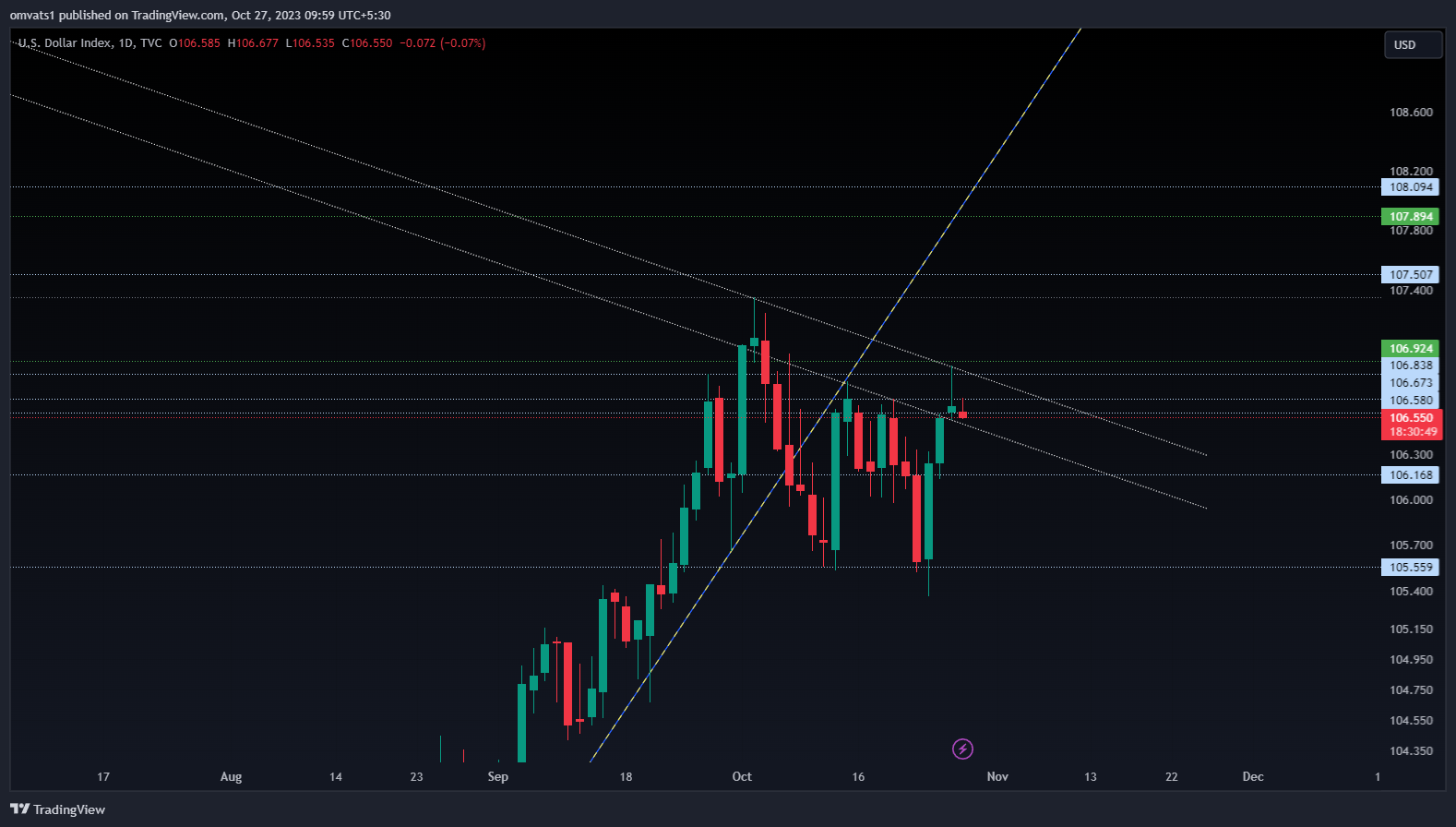The image size is (1456, 827).
Task: Click the Oct label on time axis
Action: click(x=742, y=776)
